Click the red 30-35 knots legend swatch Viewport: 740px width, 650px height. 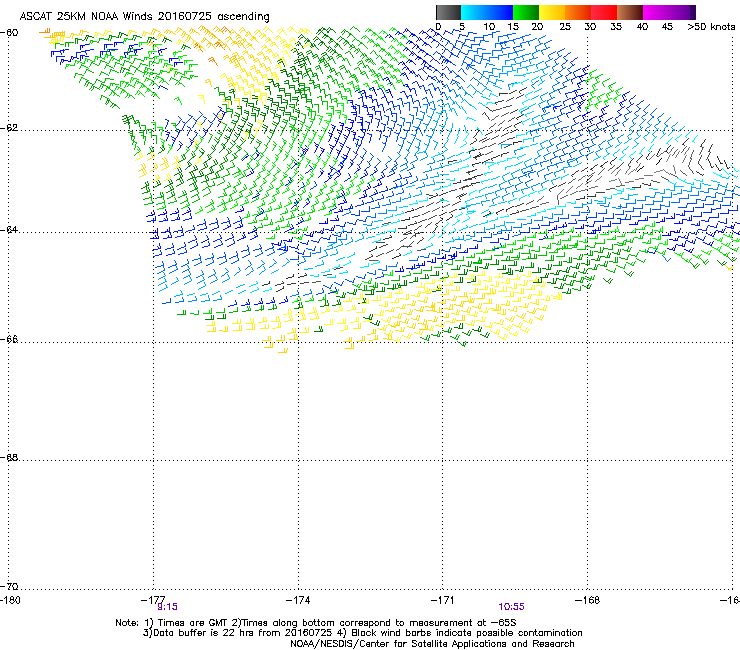(604, 12)
